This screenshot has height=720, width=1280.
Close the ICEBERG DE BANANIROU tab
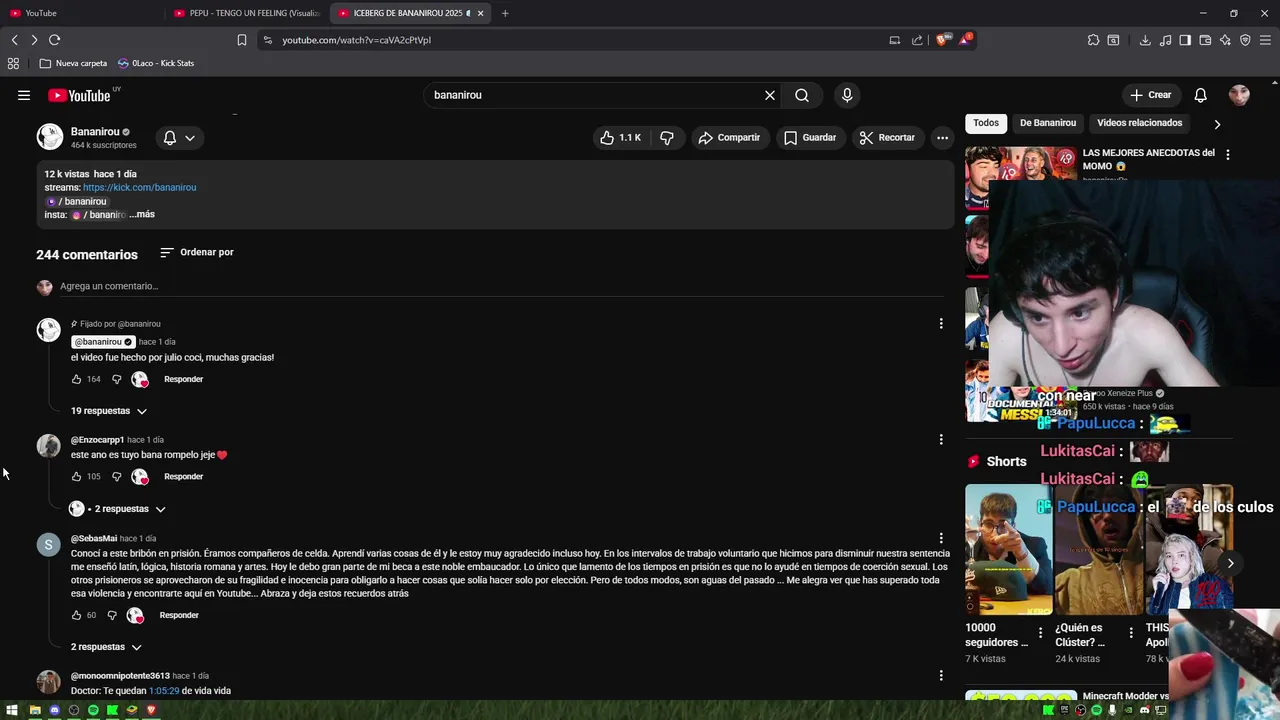pos(480,13)
